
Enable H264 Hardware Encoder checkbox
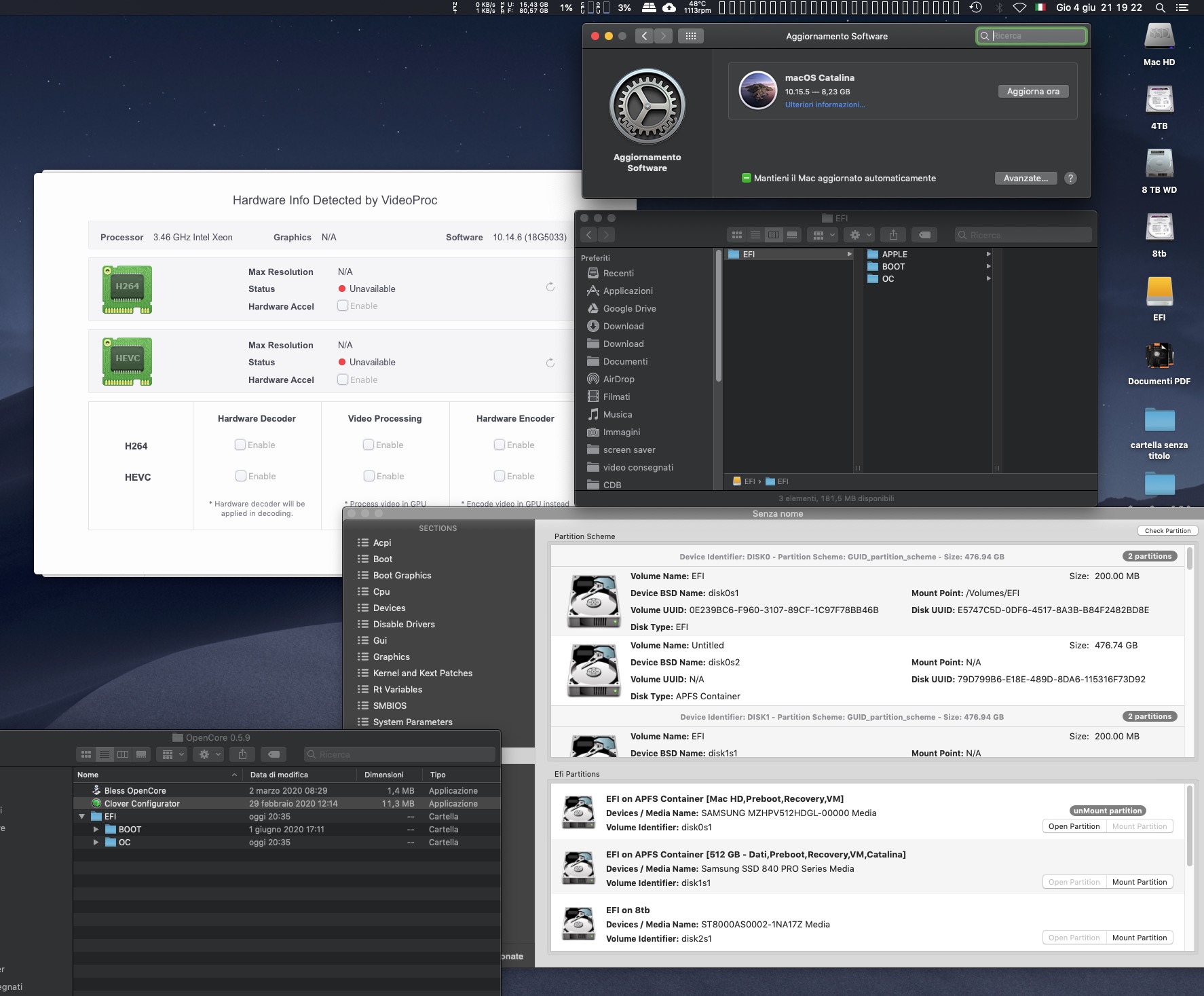[499, 445]
